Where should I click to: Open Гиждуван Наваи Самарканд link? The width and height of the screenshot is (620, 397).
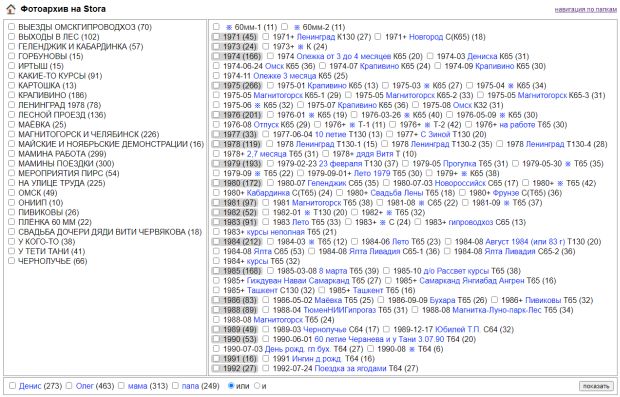point(298,281)
